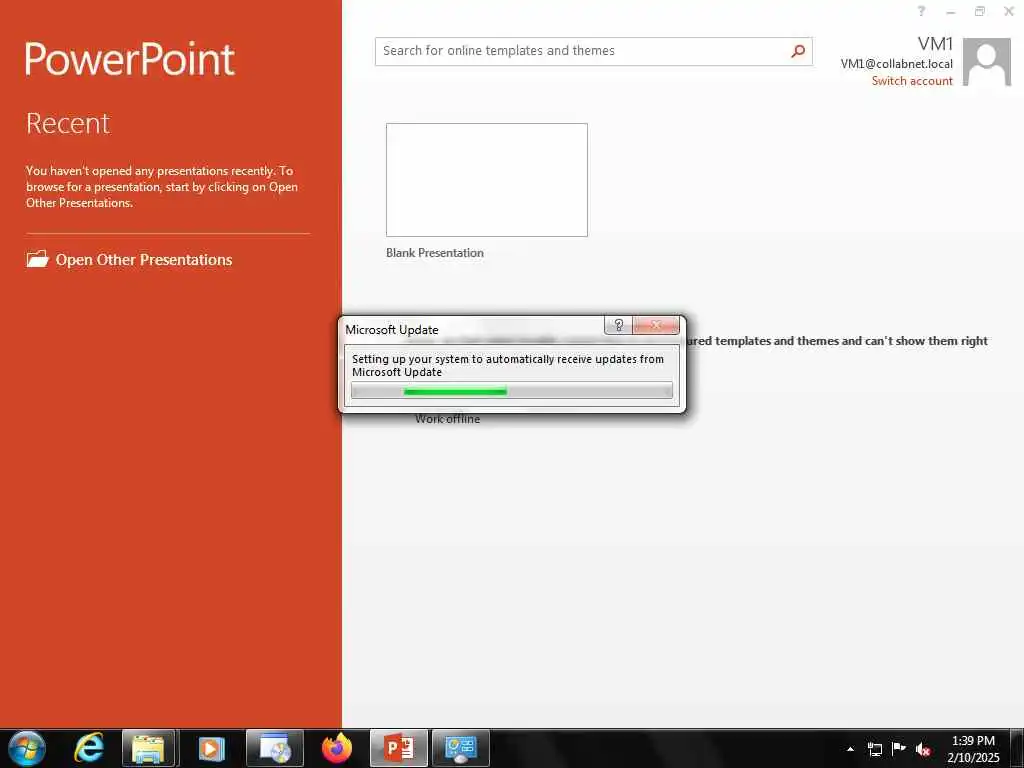Open the installer disc window taskbar icon
This screenshot has height=768, width=1024.
pos(275,748)
